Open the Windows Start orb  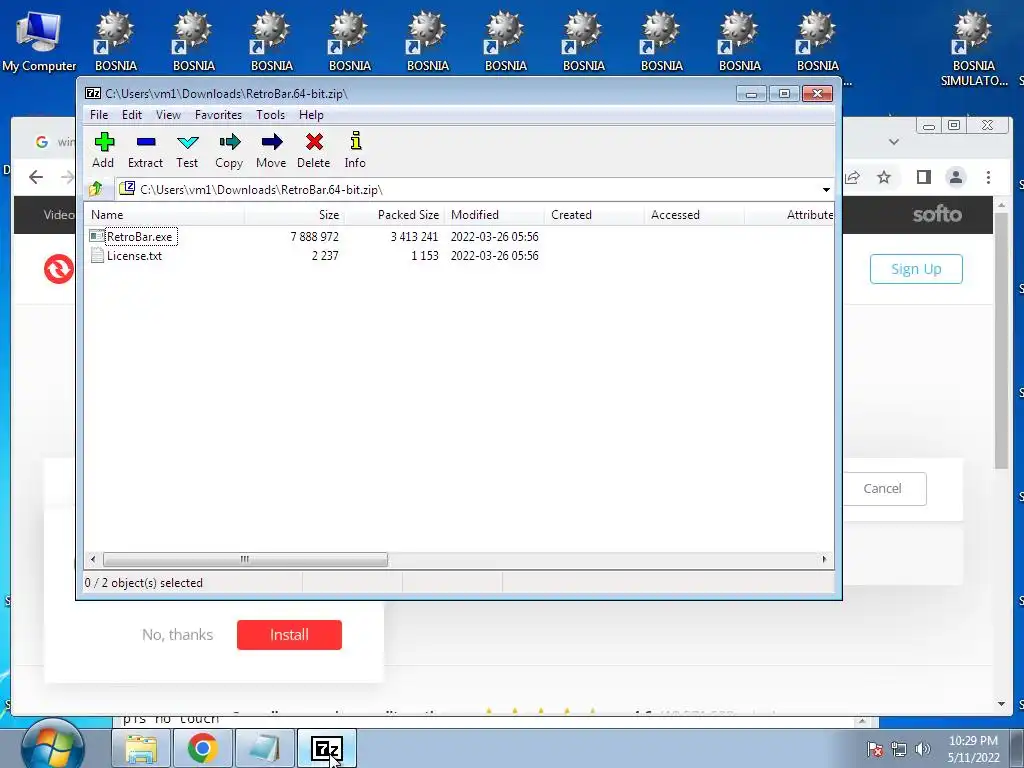click(52, 747)
